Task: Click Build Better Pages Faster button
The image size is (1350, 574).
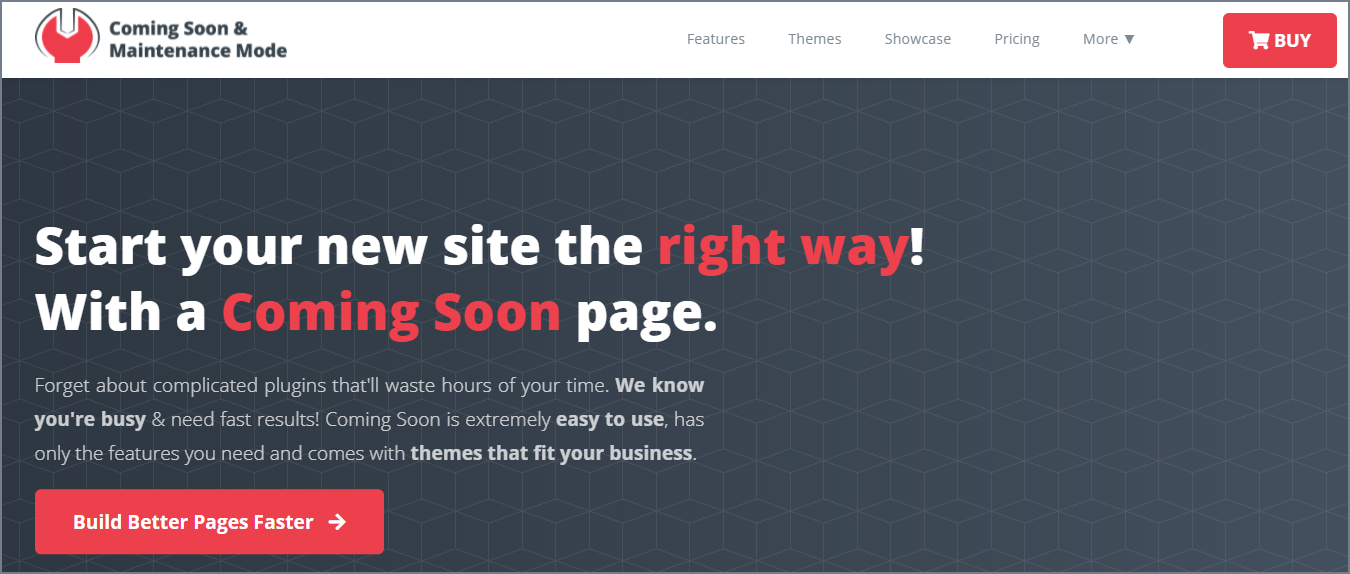Action: click(x=209, y=521)
